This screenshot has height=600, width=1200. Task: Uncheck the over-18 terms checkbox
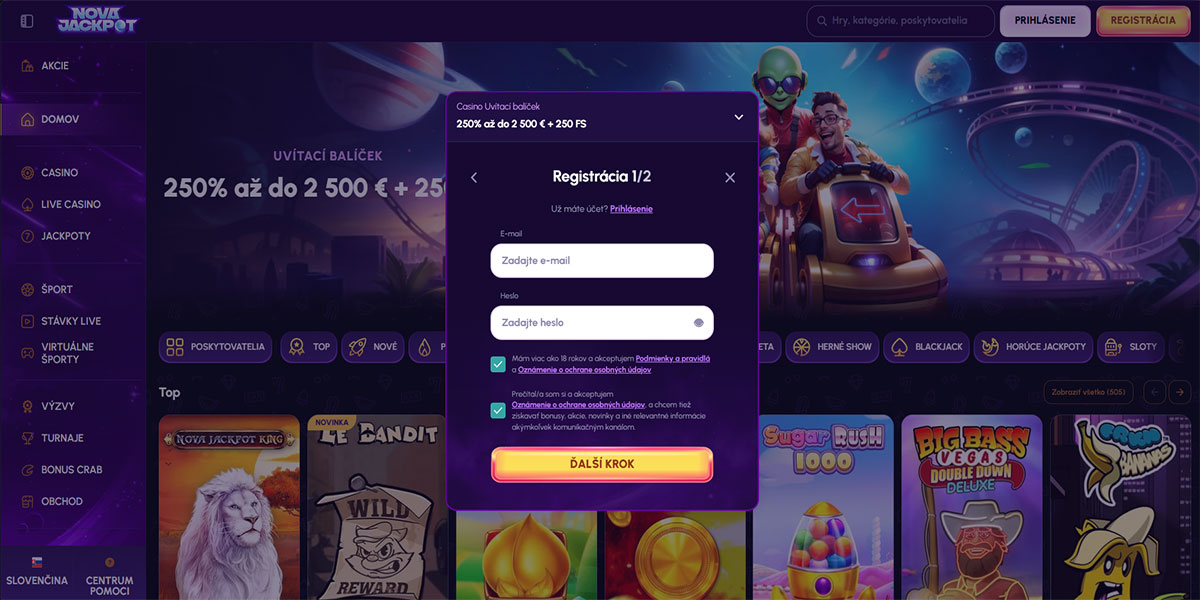click(498, 364)
